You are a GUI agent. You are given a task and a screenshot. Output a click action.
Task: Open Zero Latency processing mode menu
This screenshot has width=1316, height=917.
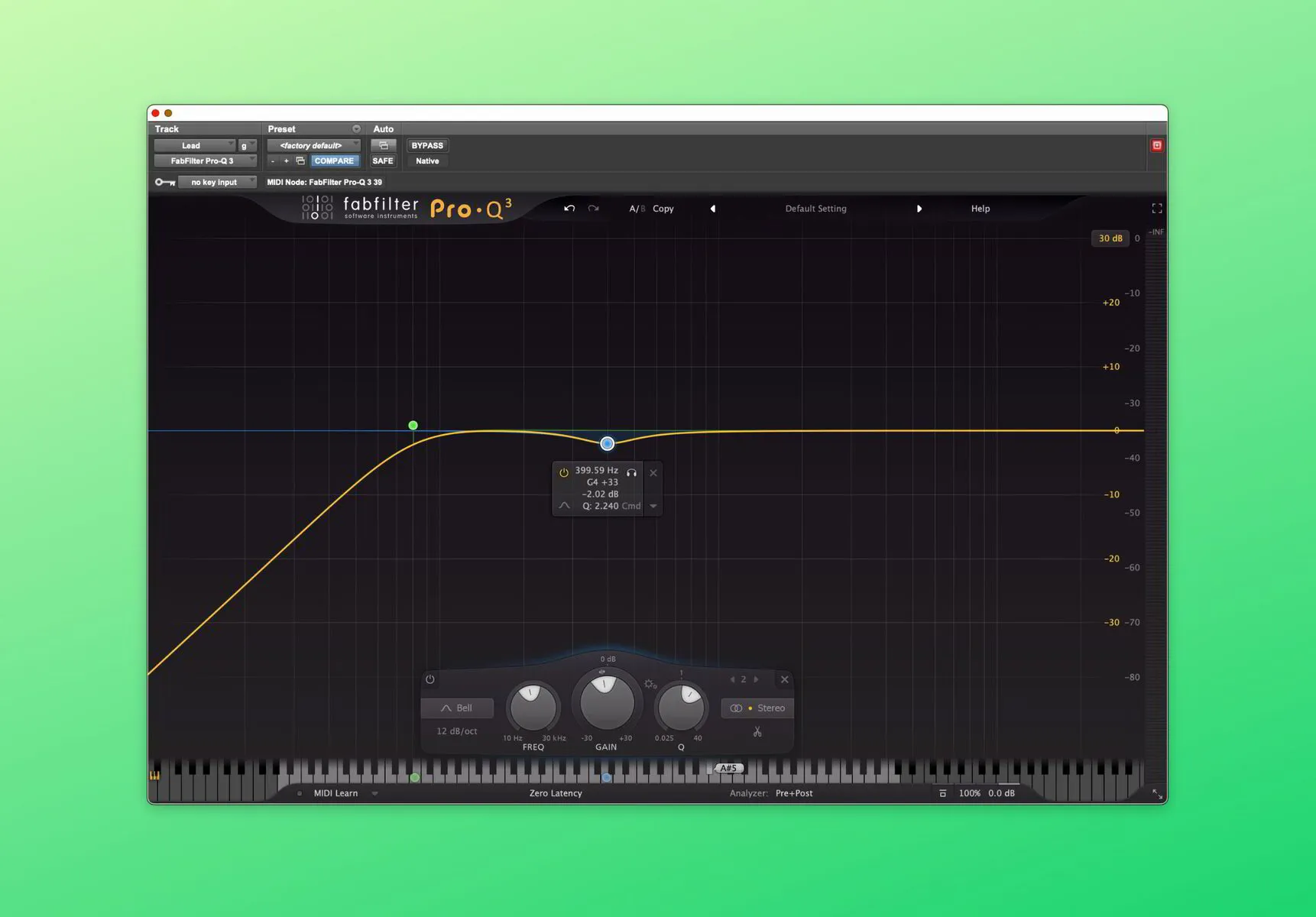click(x=556, y=793)
